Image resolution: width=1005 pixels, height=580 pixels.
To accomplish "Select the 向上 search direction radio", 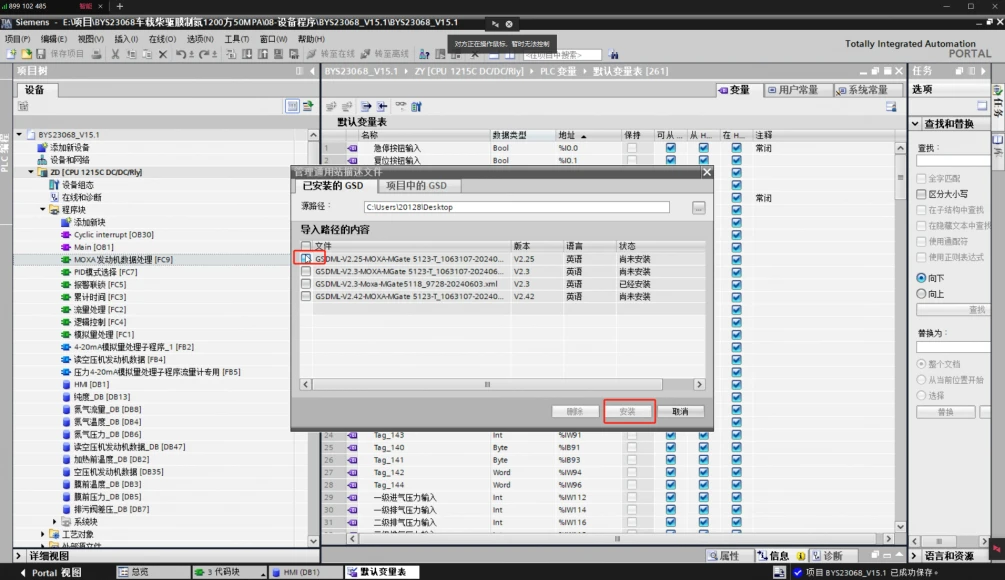I will click(x=921, y=294).
